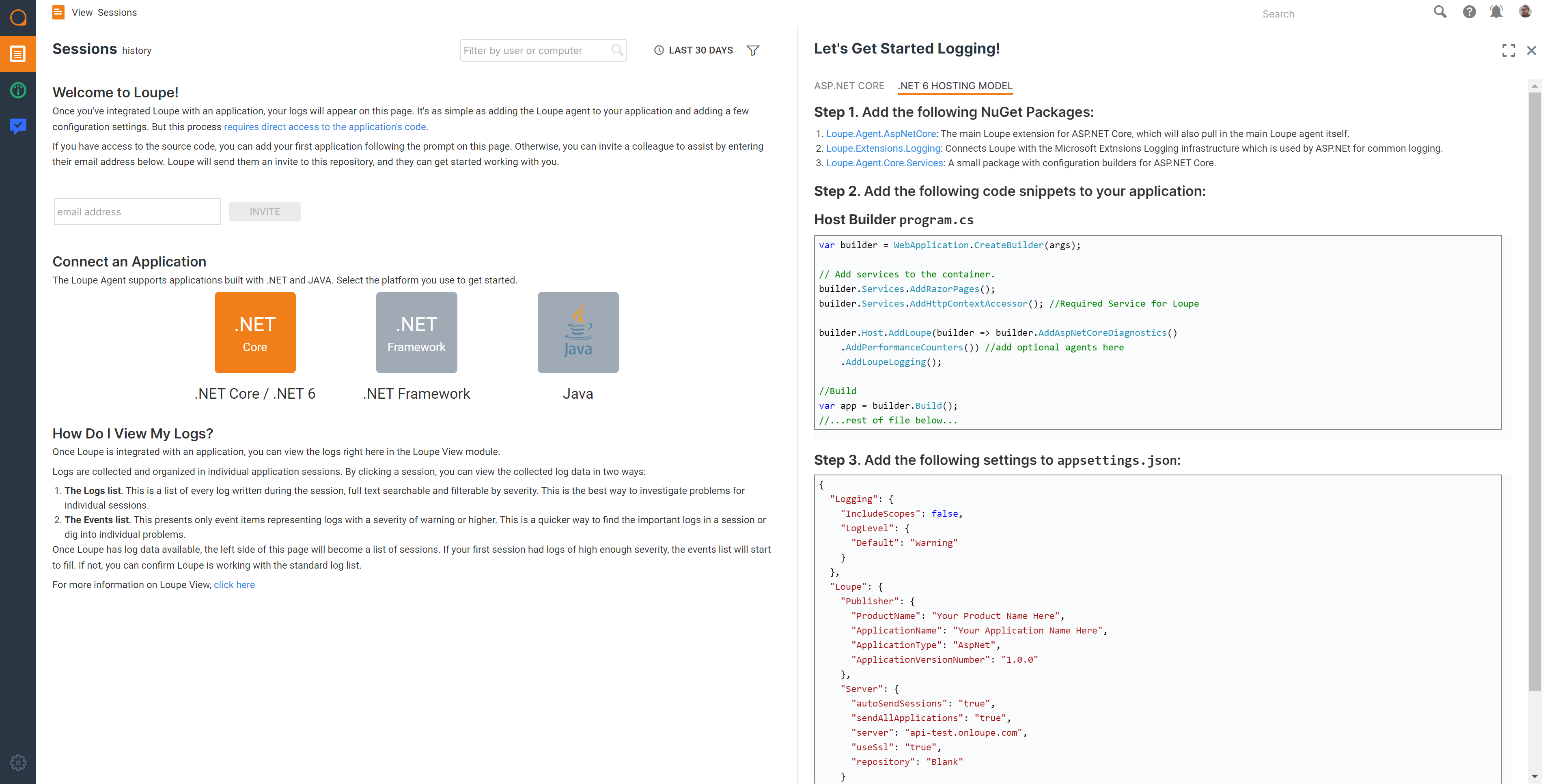Focus the email address input field
Image resolution: width=1558 pixels, height=784 pixels.
137,212
